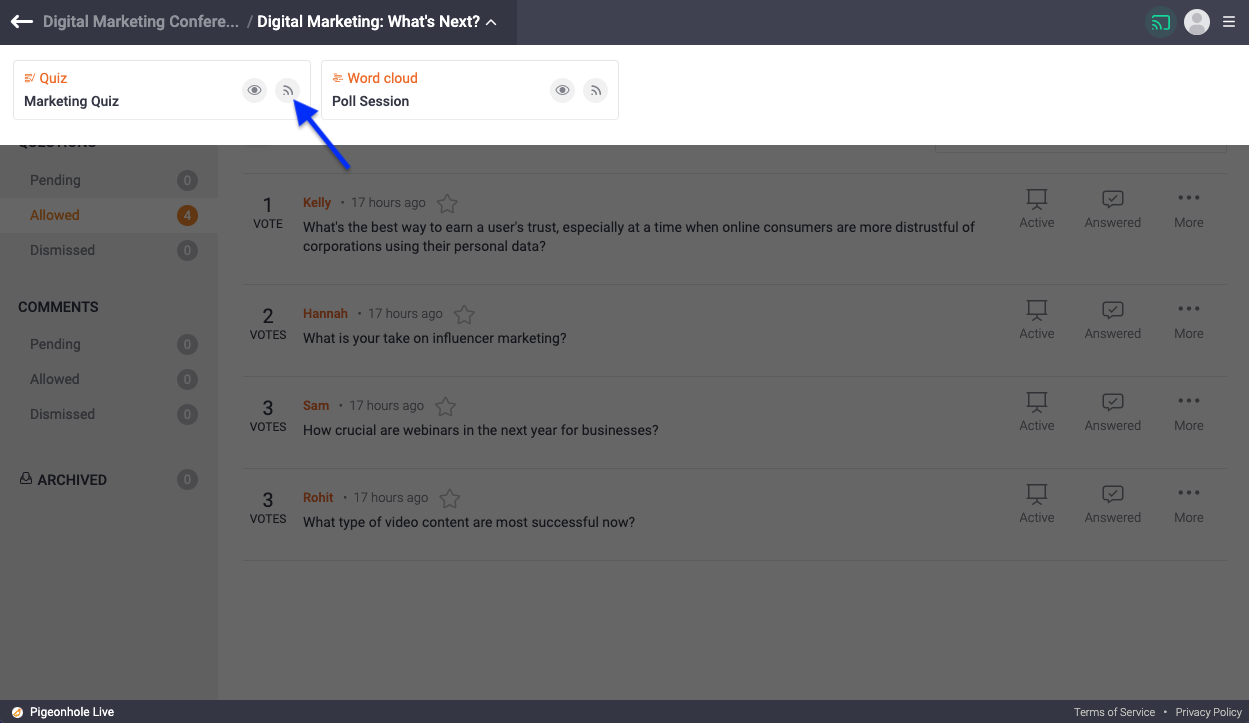
Task: Broadcast the Poll Session word cloud
Action: [596, 91]
